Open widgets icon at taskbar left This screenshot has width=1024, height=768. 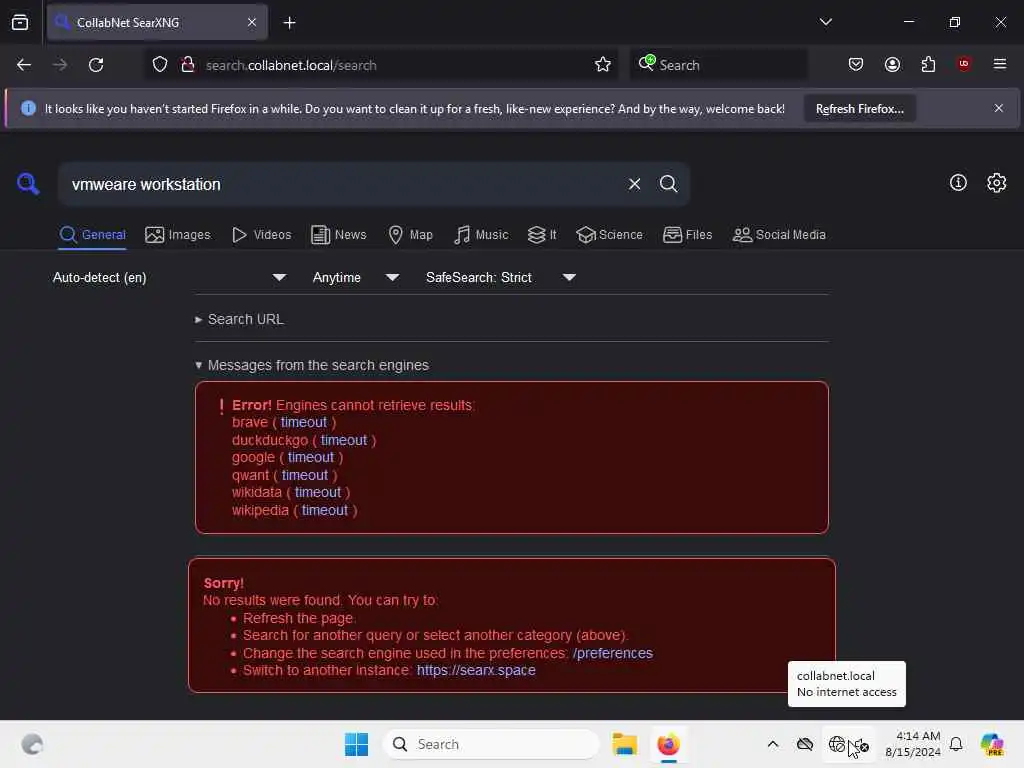click(x=32, y=744)
